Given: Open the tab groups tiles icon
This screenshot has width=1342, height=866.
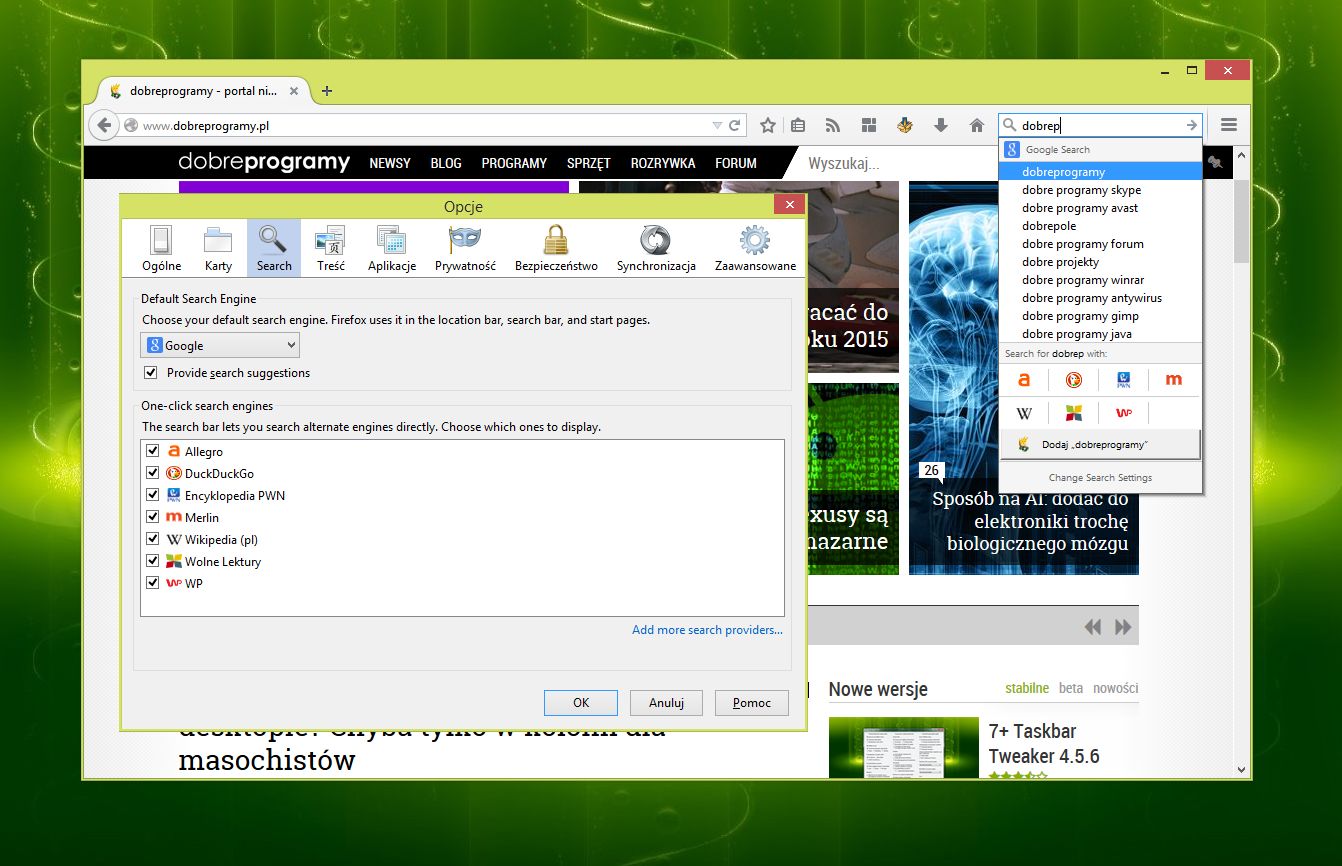Looking at the screenshot, I should coord(869,125).
